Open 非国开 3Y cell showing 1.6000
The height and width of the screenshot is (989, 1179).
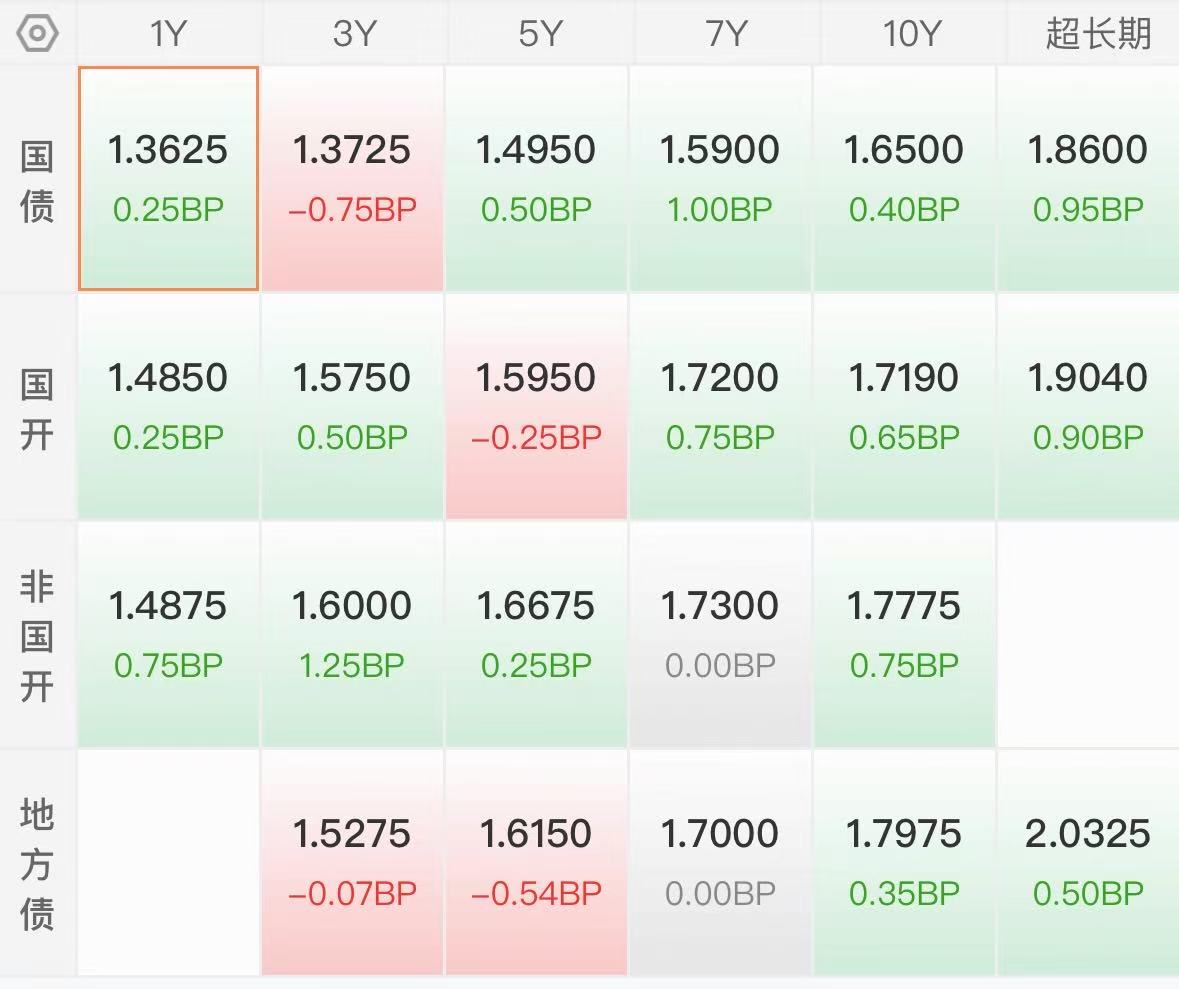tap(353, 634)
